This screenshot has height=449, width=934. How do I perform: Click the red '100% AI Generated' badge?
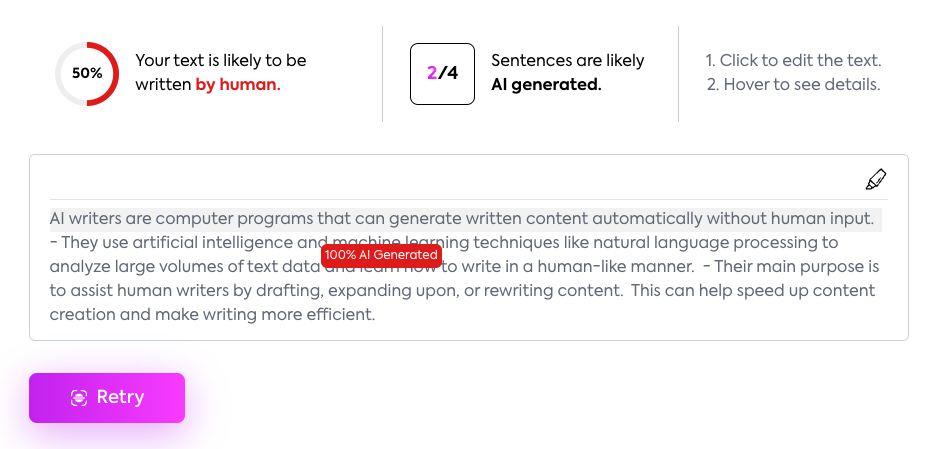381,255
